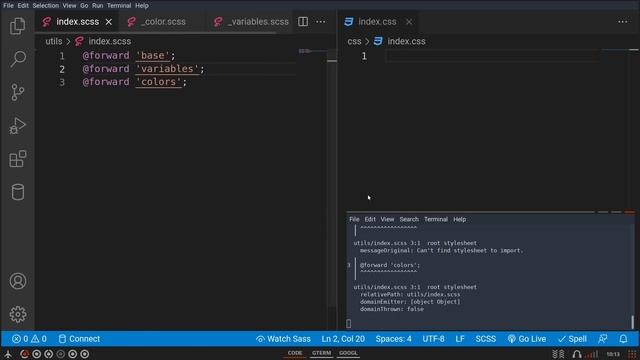Place cursor on the 'colors' forward line
This screenshot has width=640, height=360.
pos(134,82)
